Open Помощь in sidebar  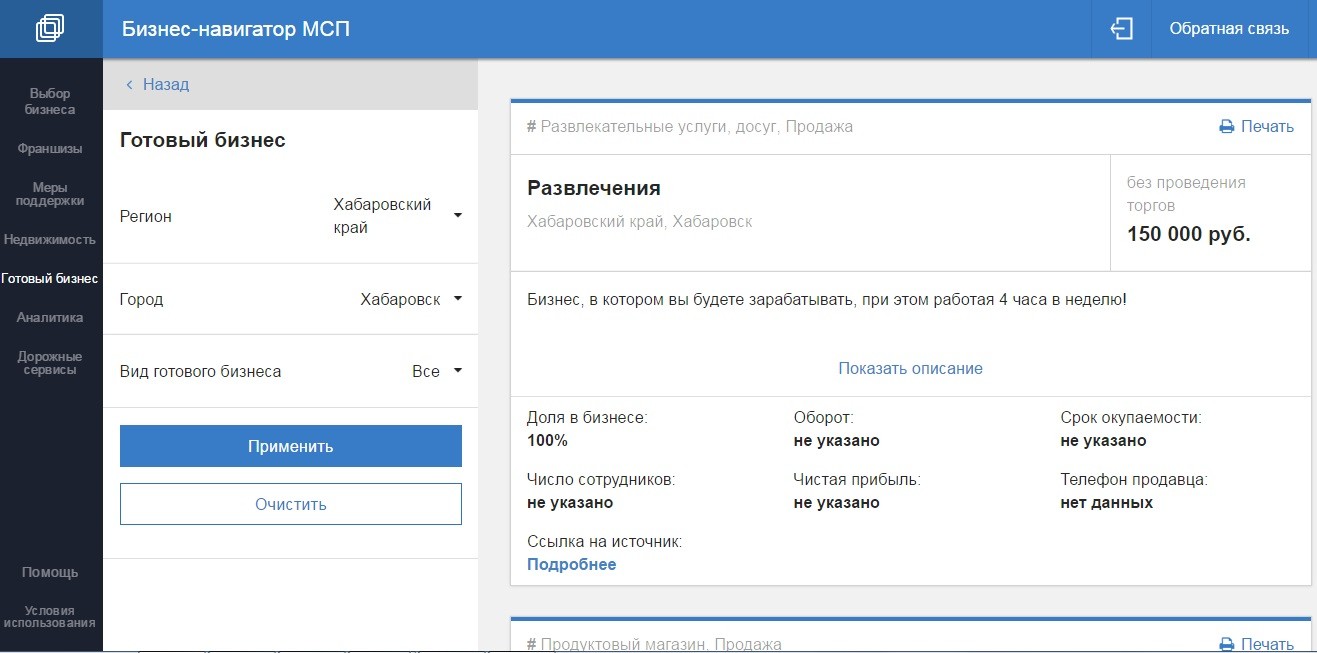tap(50, 573)
